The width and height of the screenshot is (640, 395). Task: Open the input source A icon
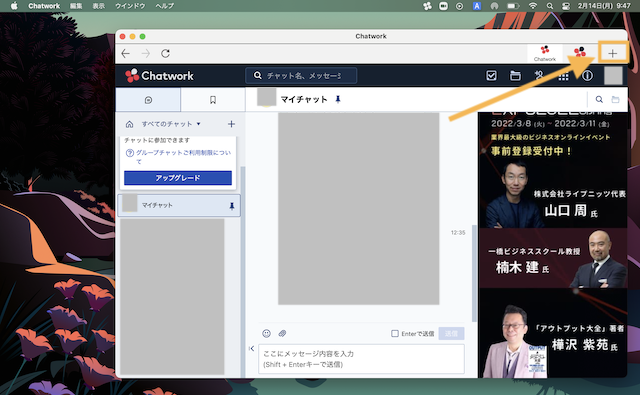click(x=477, y=6)
